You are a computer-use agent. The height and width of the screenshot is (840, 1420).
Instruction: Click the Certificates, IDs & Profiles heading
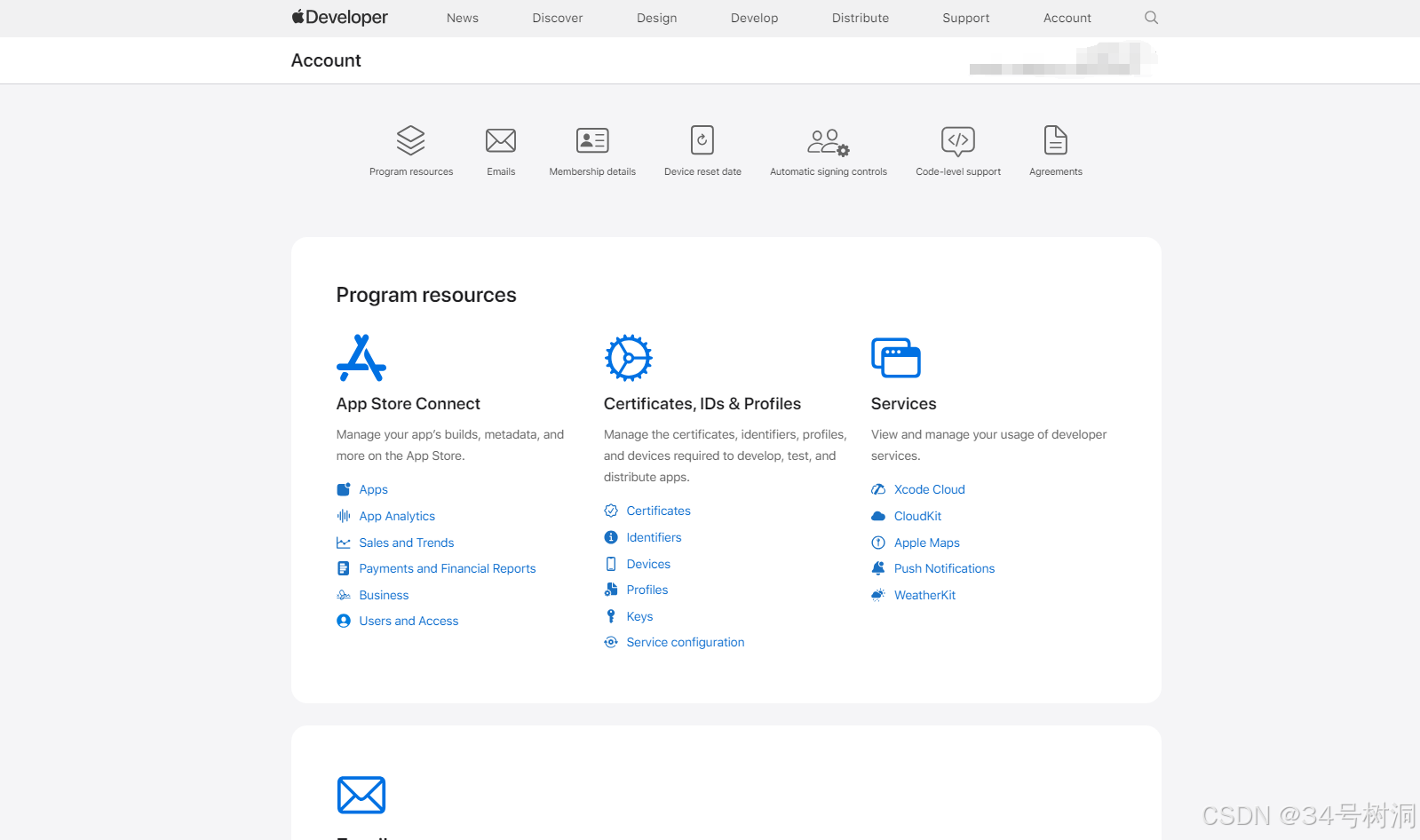[x=702, y=404]
